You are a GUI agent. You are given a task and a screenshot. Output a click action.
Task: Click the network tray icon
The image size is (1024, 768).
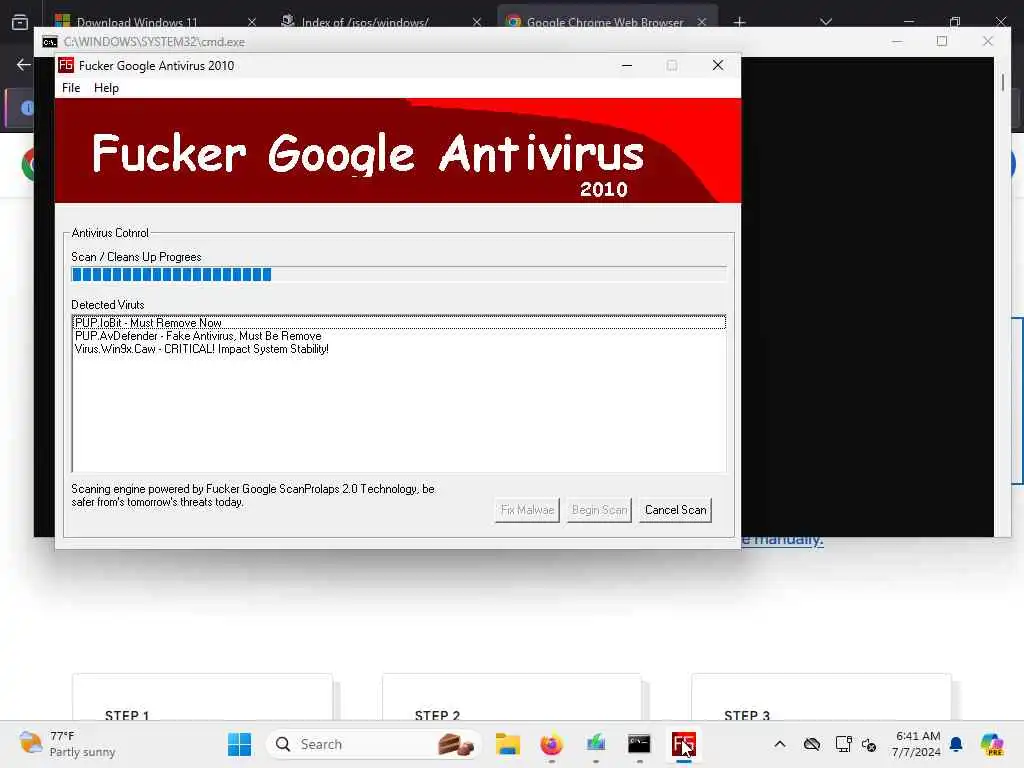point(843,744)
